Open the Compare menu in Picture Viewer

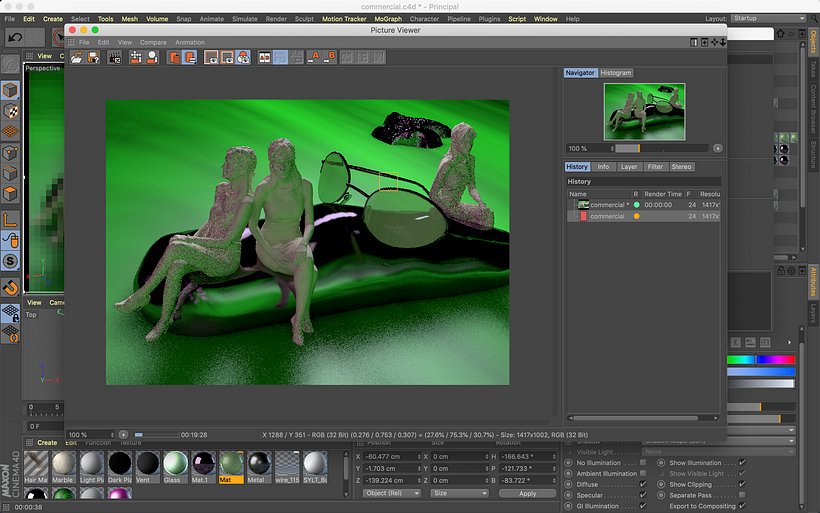pos(153,42)
